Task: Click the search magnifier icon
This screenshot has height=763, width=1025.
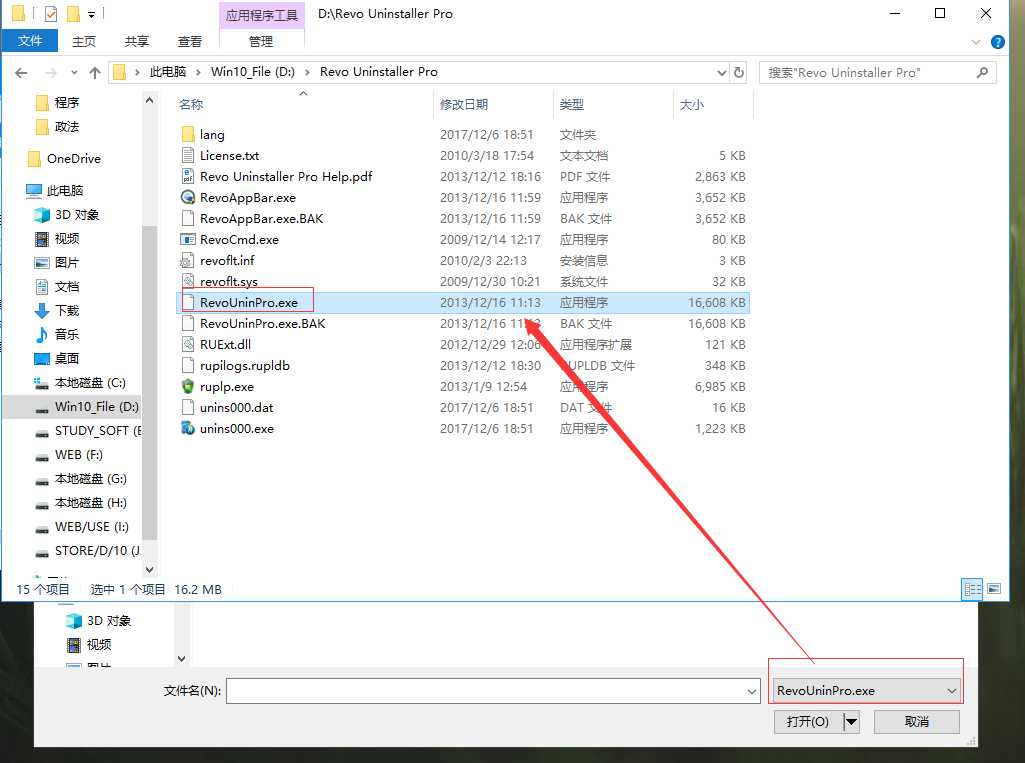Action: pyautogui.click(x=982, y=73)
